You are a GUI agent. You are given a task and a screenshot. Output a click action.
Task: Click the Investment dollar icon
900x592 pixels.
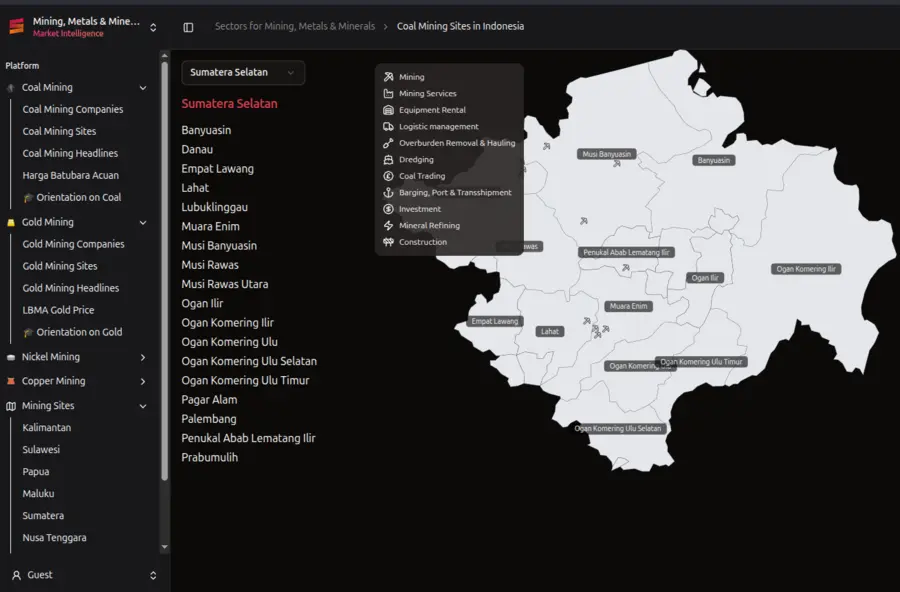click(x=389, y=209)
